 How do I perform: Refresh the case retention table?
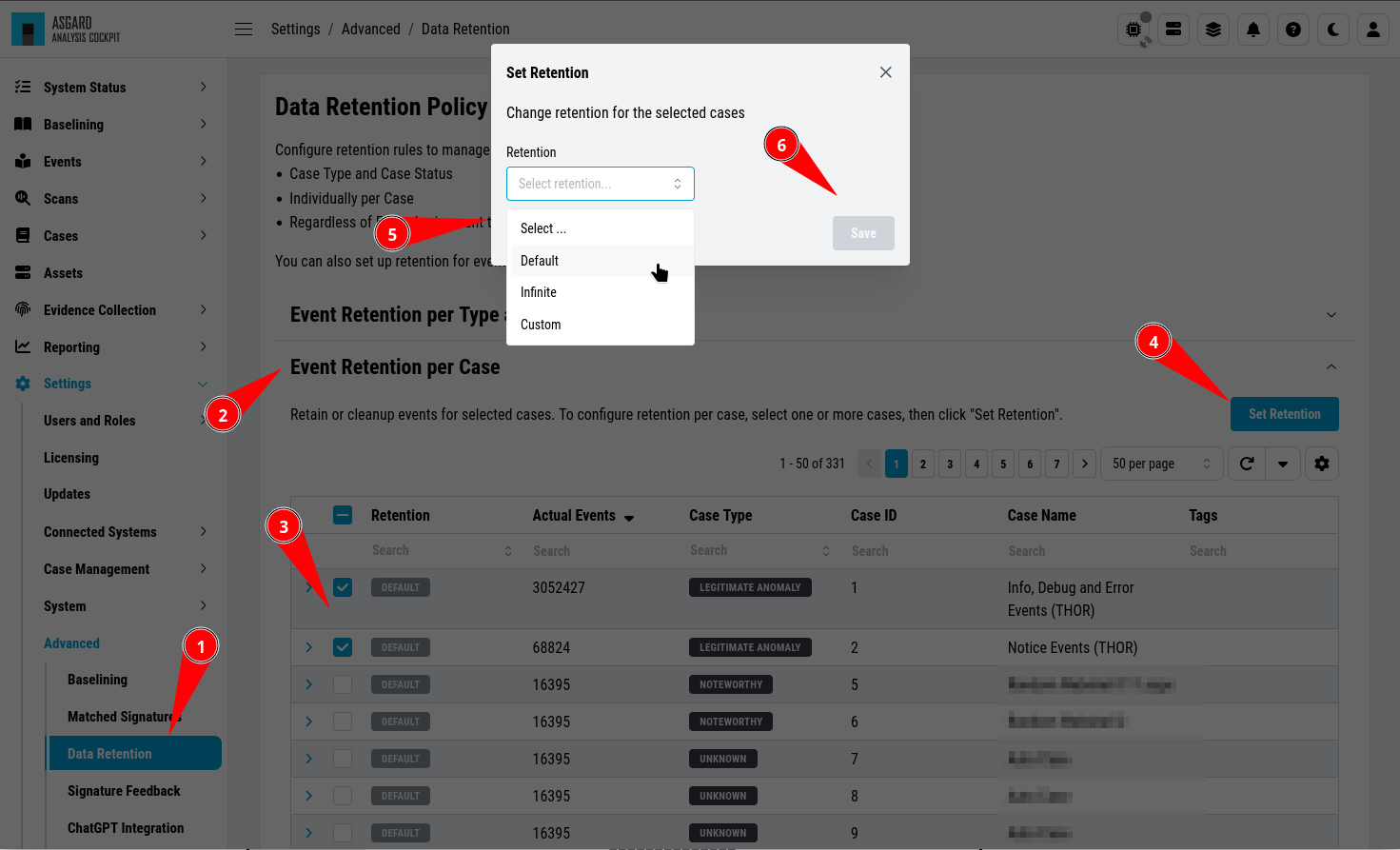tap(1247, 464)
